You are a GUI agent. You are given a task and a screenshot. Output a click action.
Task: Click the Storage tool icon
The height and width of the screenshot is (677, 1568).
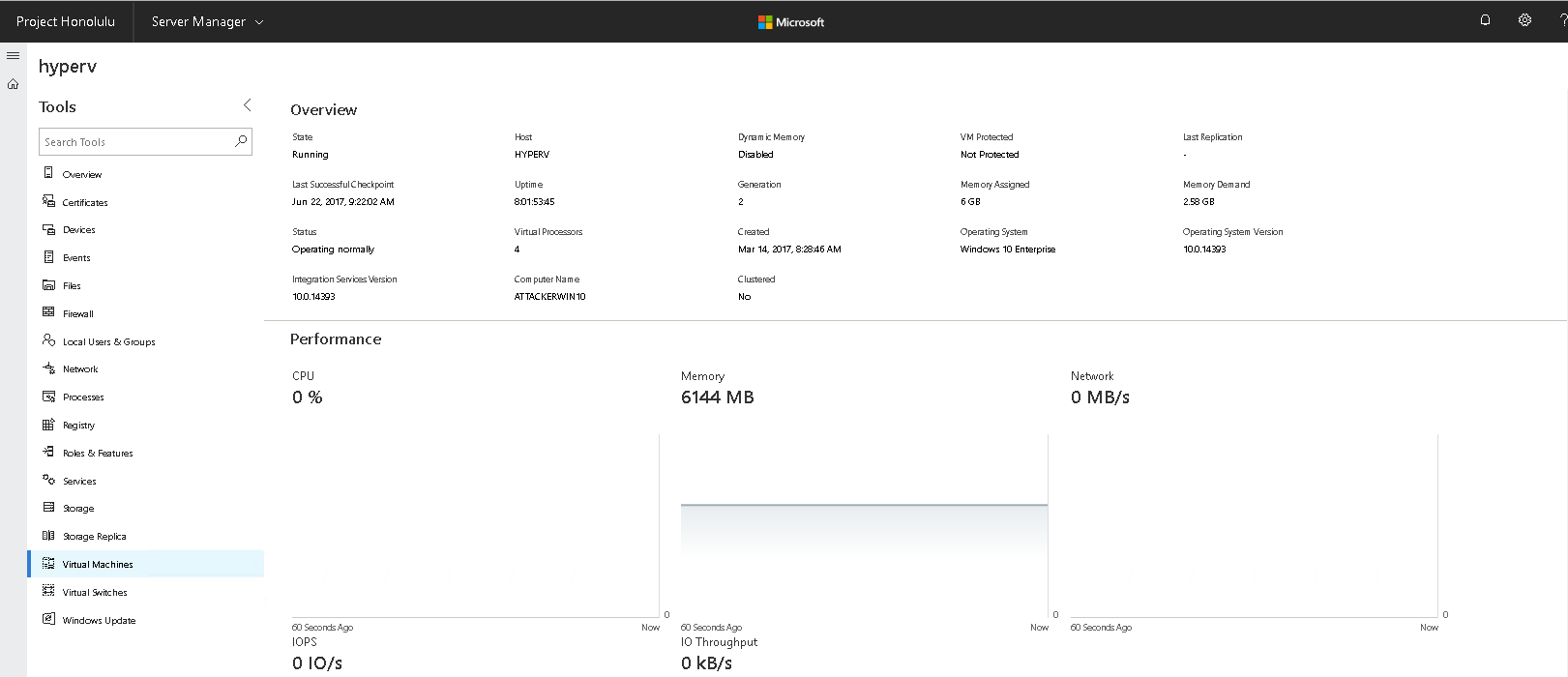[x=48, y=508]
